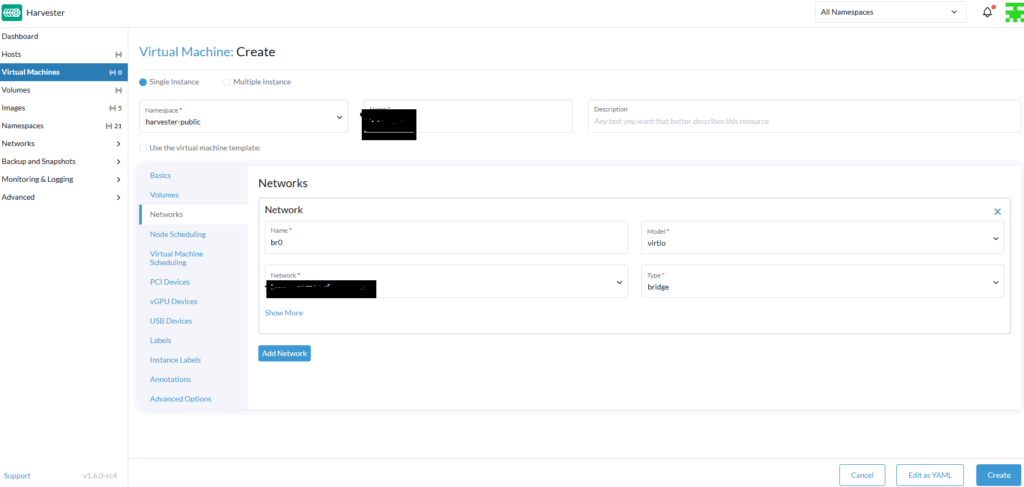Switch to the Node Scheduling tab

click(x=178, y=234)
